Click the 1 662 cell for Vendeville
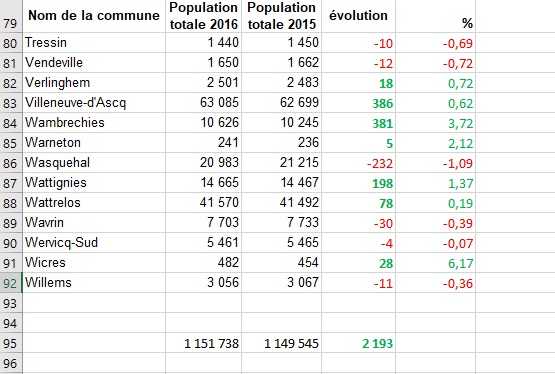Viewport: 555px width, 374px height. [281, 63]
